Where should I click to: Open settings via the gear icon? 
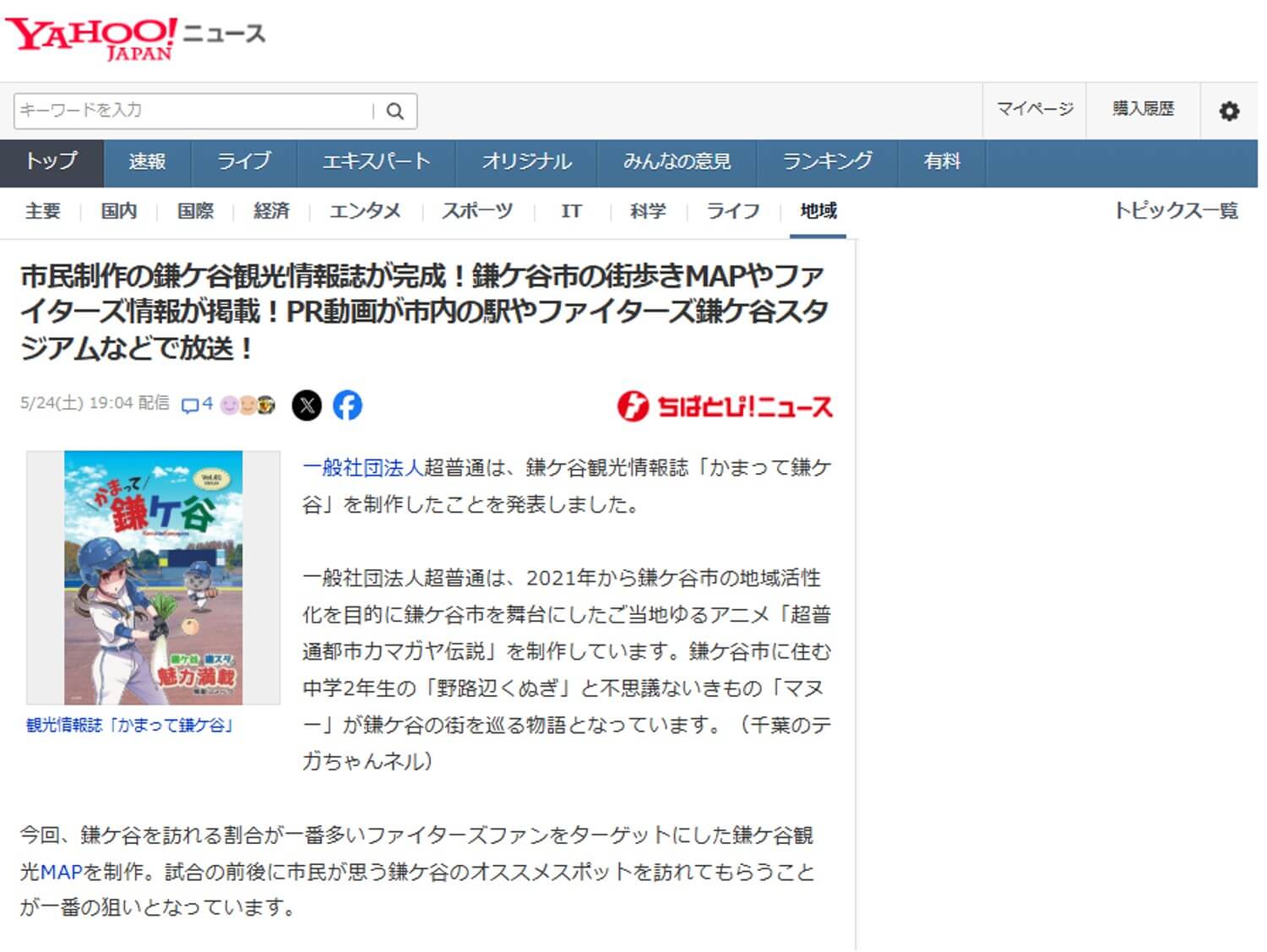1229,111
